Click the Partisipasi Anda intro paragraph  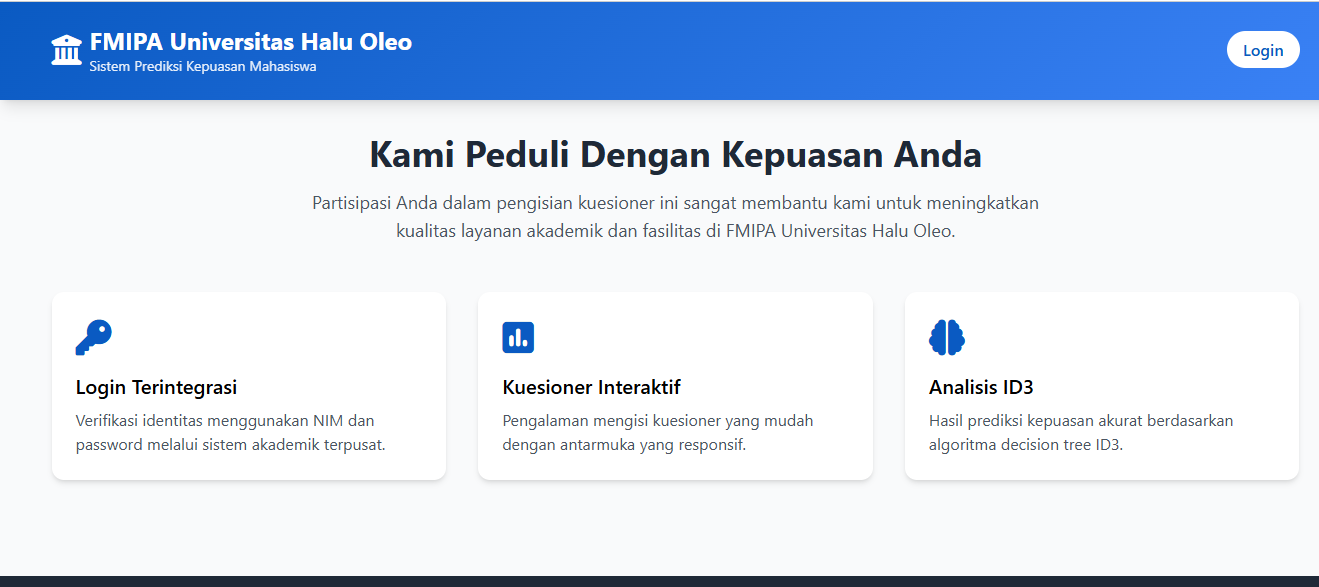click(675, 217)
